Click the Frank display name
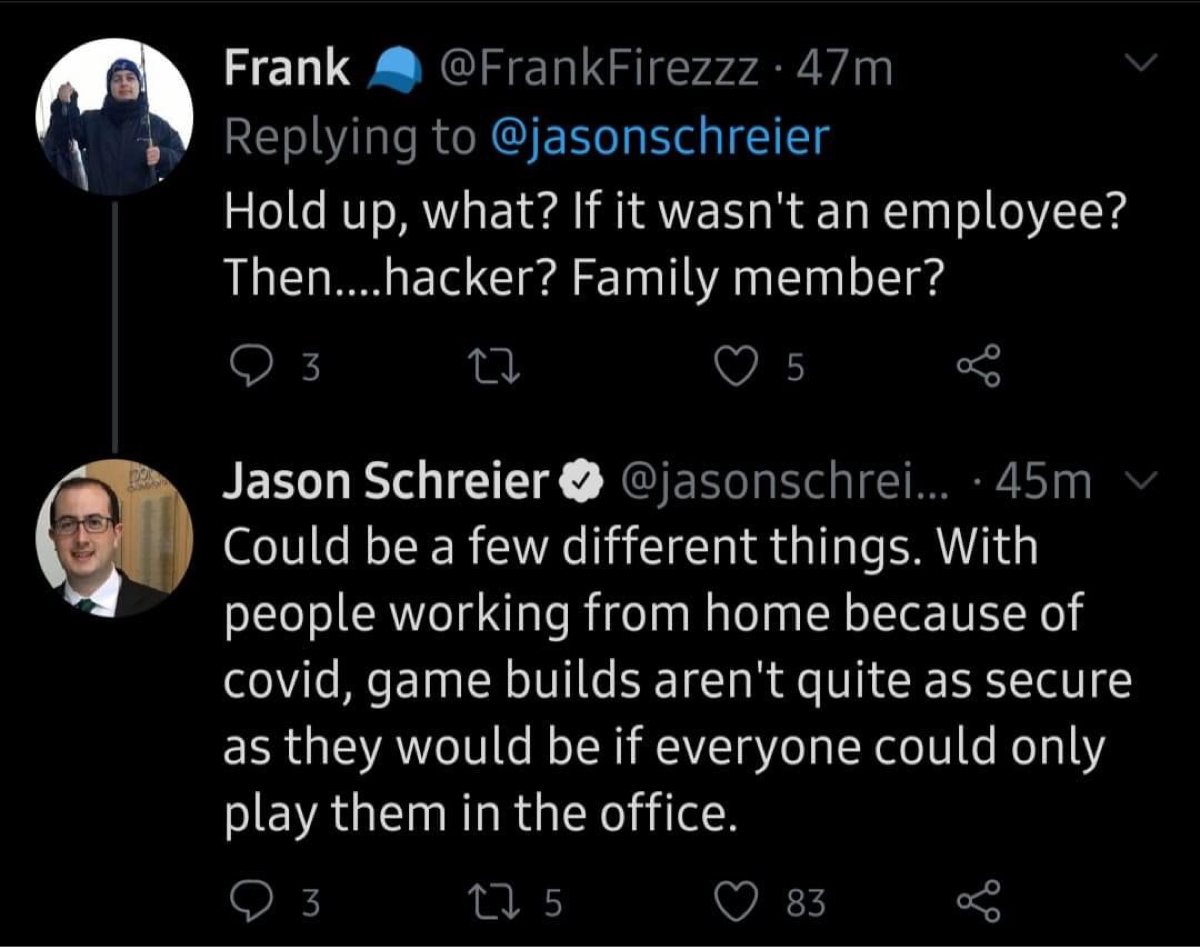The height and width of the screenshot is (947, 1200). 286,69
